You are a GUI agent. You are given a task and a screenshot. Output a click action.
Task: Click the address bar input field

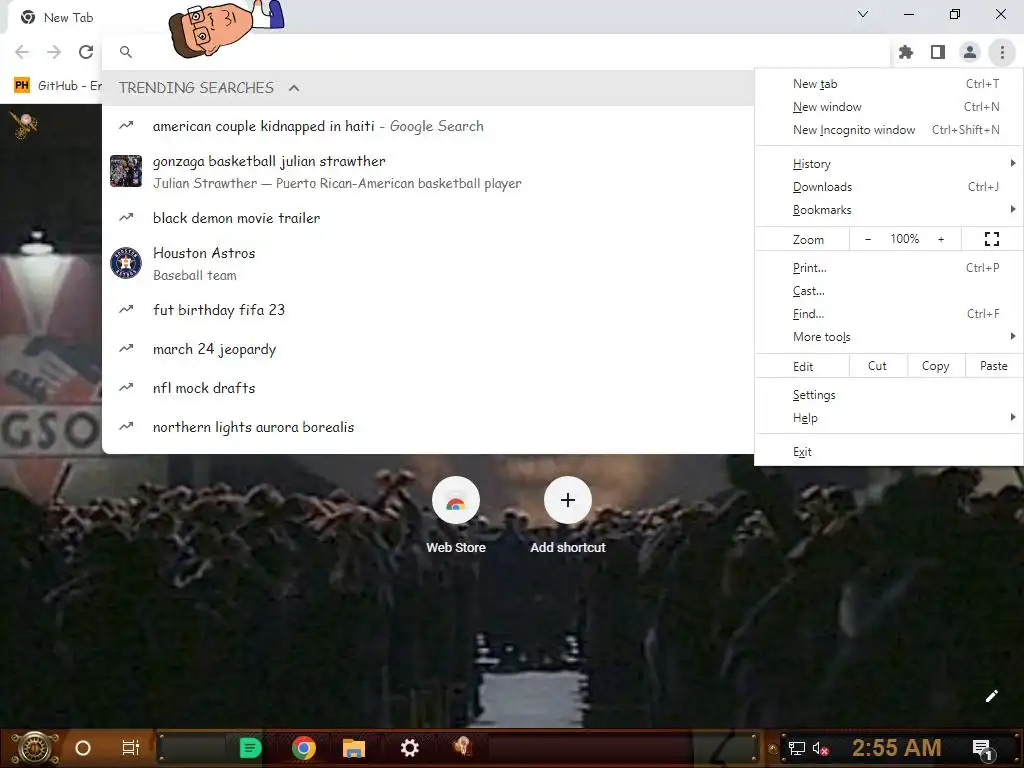[496, 52]
